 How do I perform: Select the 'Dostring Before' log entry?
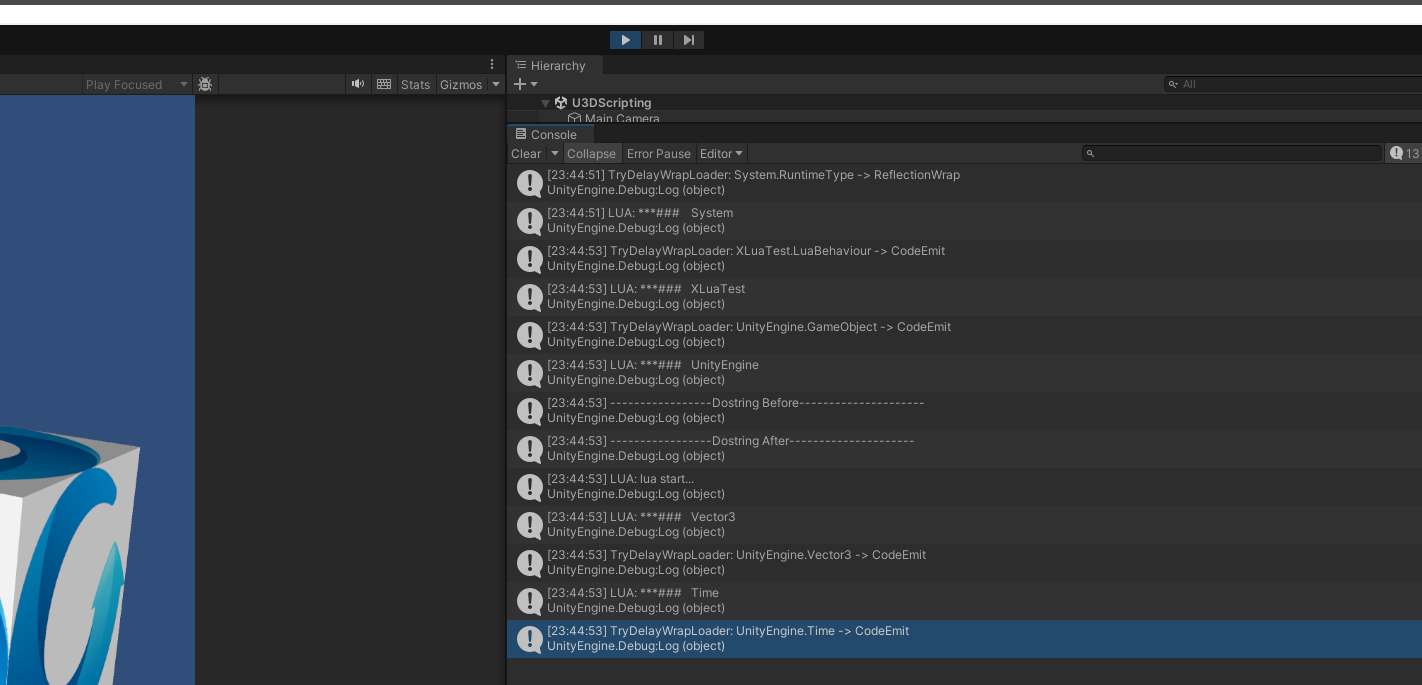pyautogui.click(x=964, y=411)
